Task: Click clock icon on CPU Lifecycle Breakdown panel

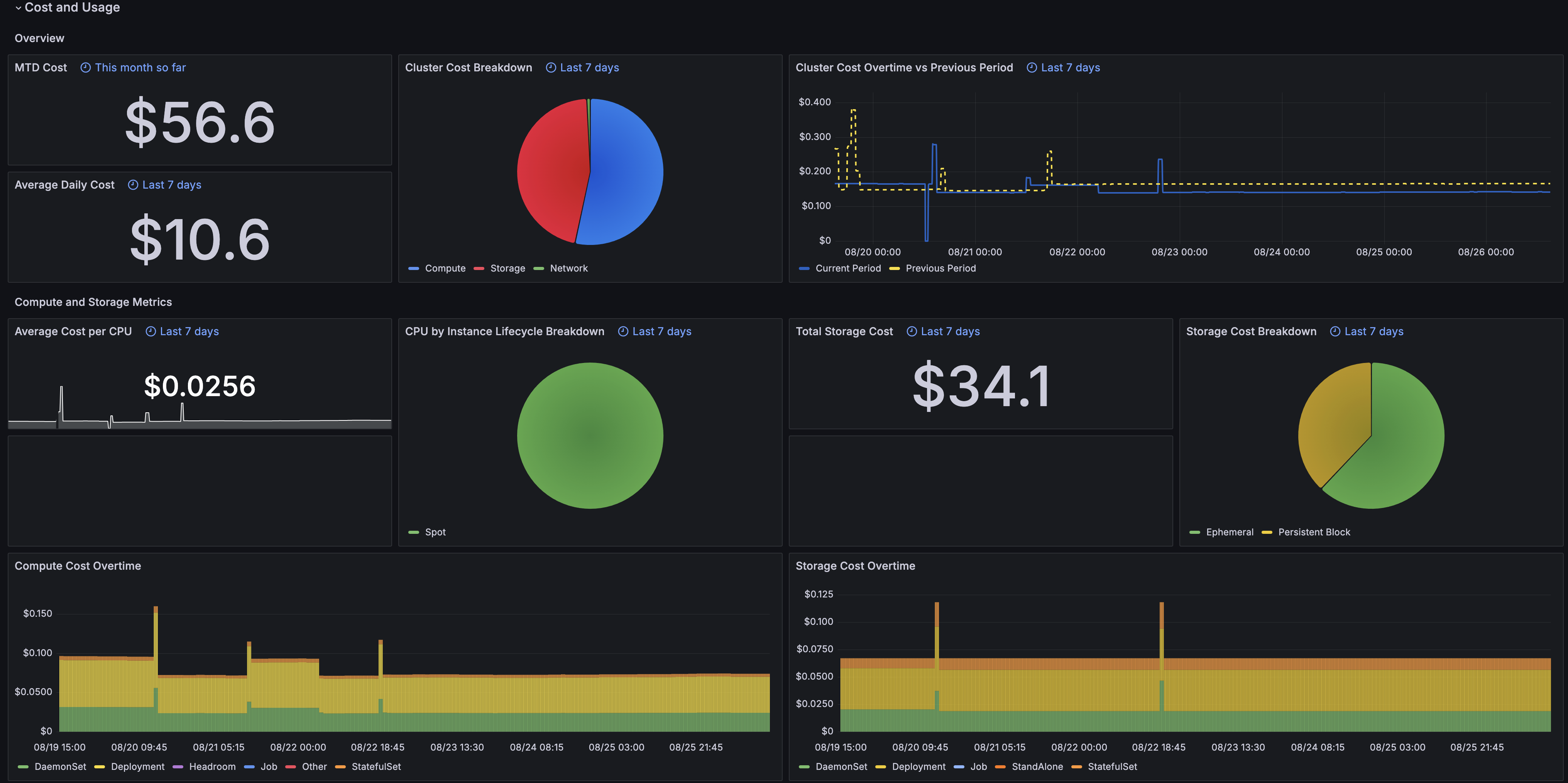Action: pyautogui.click(x=623, y=332)
